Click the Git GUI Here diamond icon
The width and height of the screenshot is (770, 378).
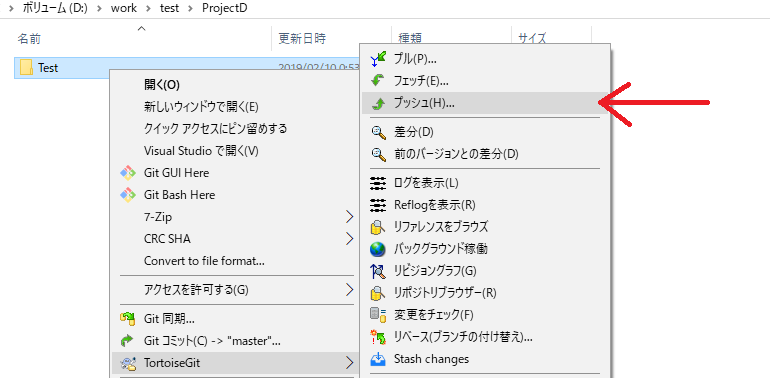coord(127,173)
